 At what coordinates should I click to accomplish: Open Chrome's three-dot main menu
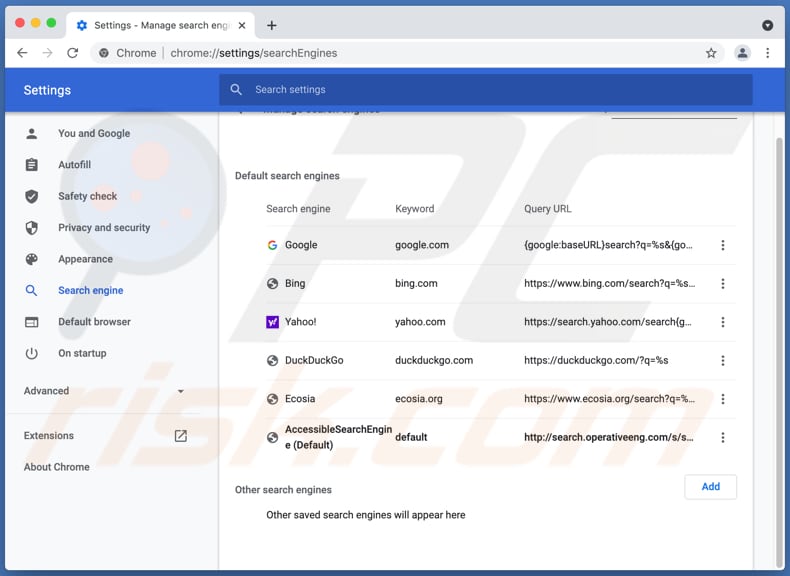767,53
